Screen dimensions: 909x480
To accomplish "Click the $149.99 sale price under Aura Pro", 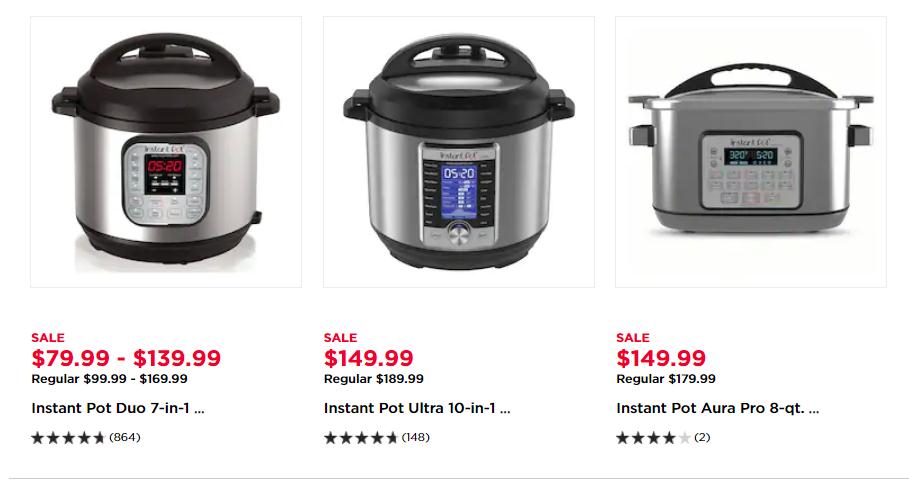I will tap(661, 358).
